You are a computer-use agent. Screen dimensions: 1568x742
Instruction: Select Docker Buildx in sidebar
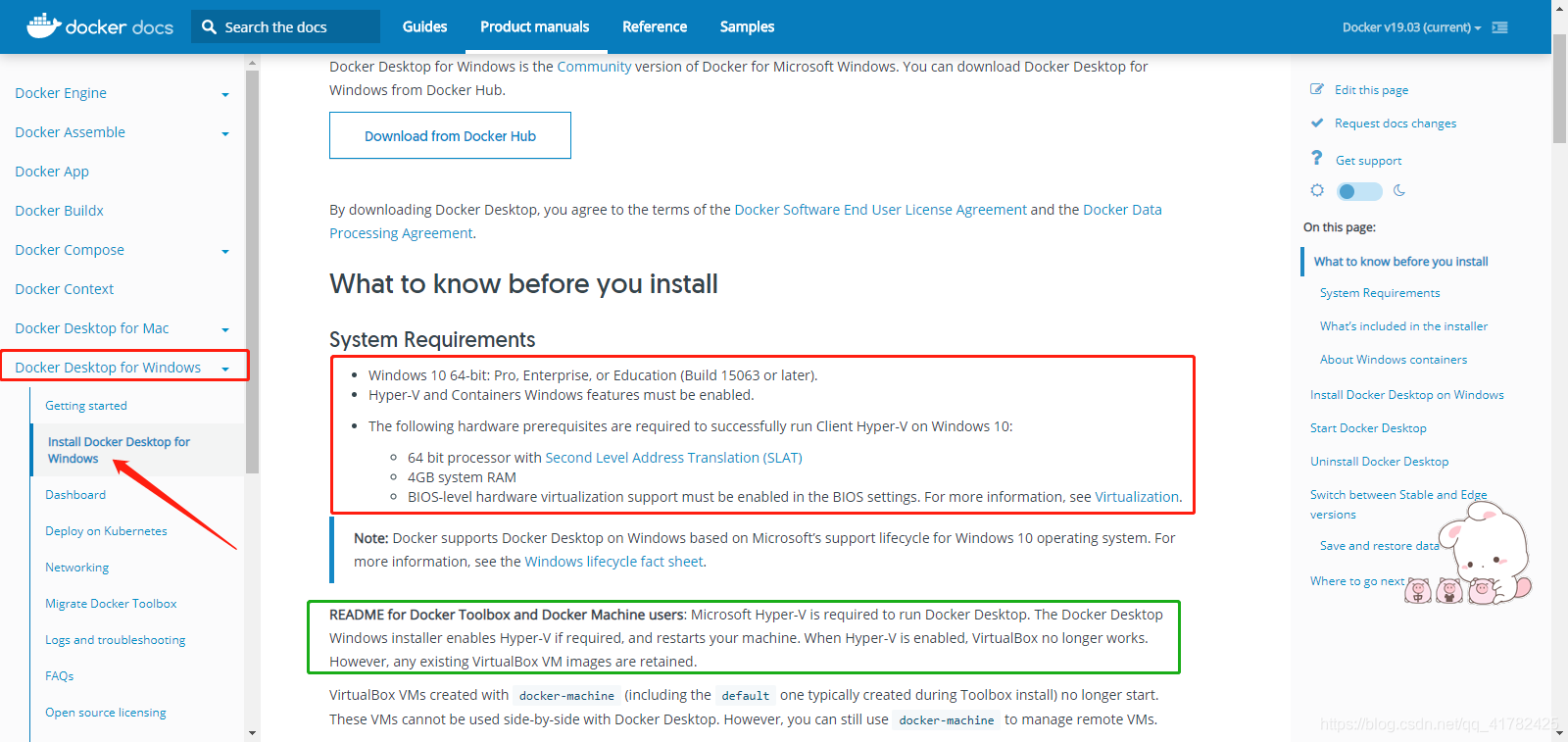click(59, 211)
